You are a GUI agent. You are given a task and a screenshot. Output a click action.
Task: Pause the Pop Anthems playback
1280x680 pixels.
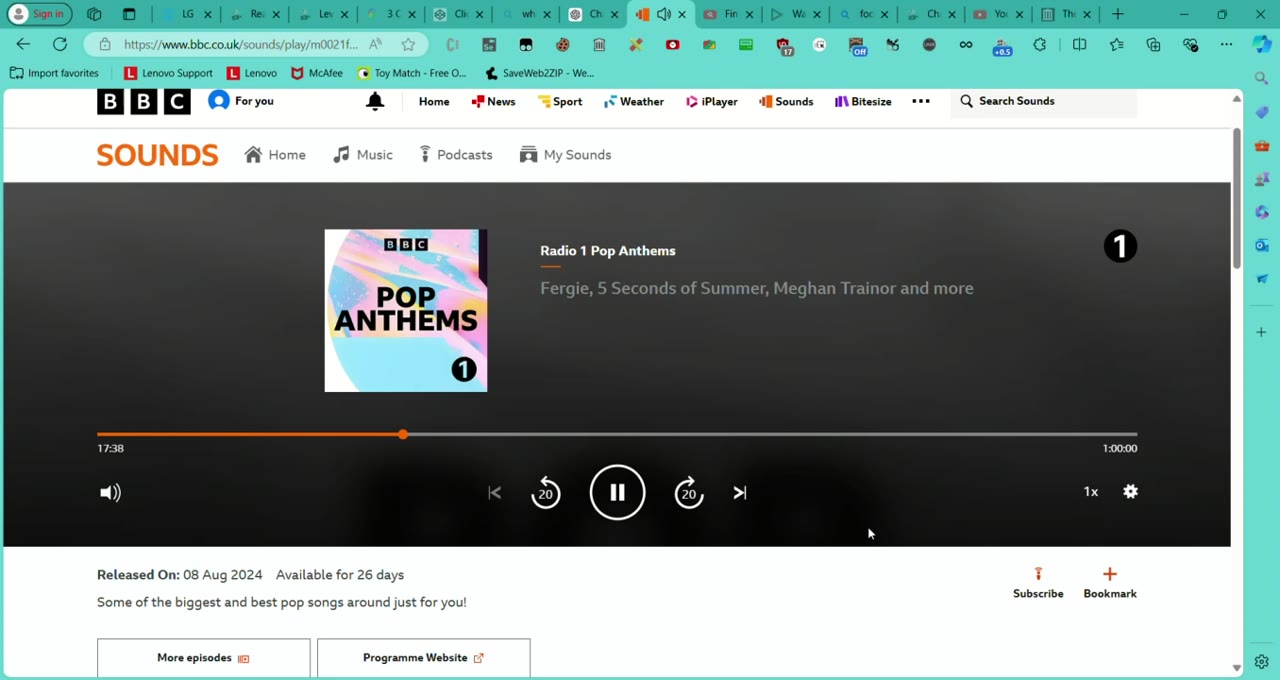(x=617, y=492)
